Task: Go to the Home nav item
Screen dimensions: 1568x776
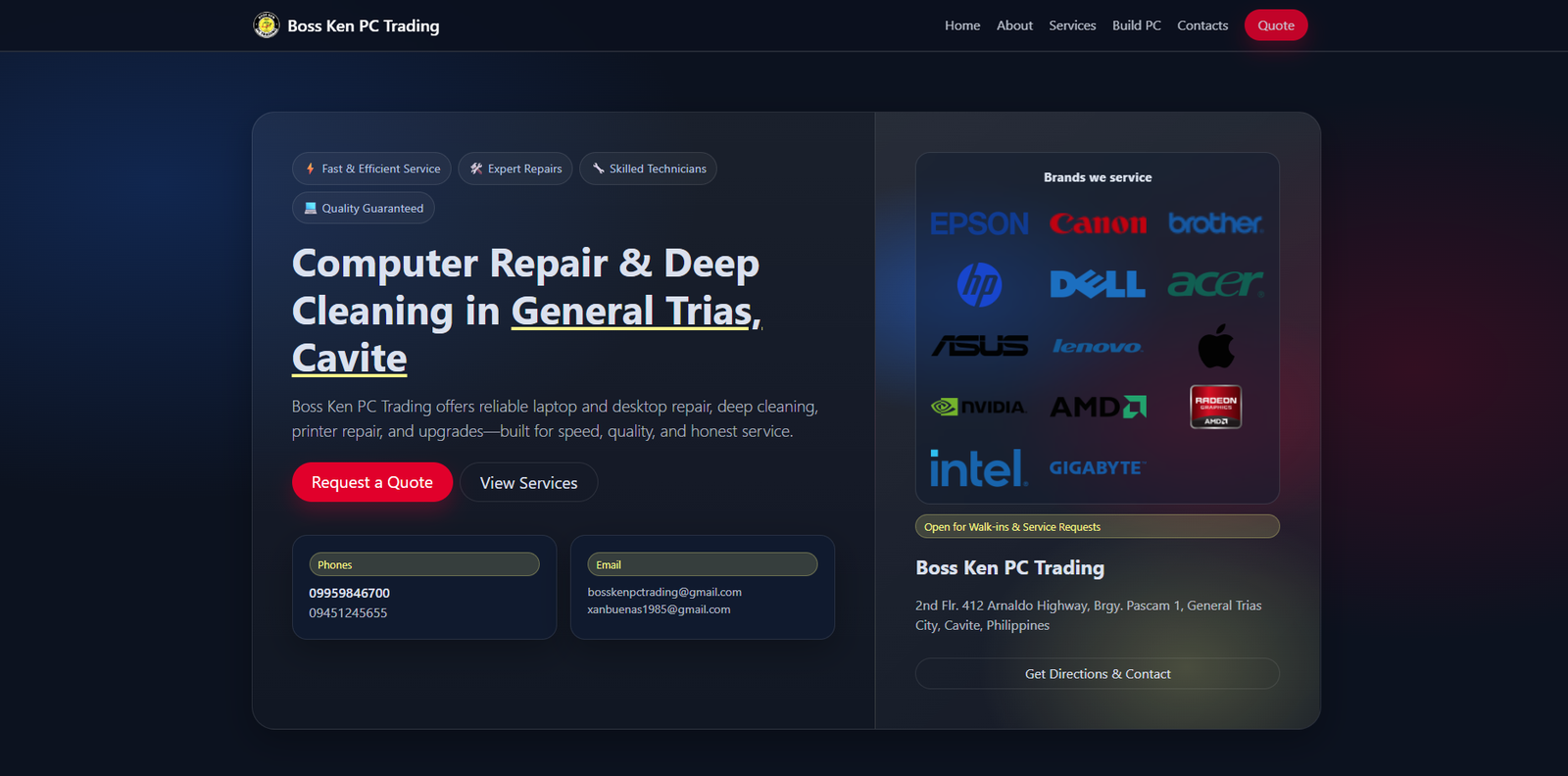Action: [x=962, y=25]
